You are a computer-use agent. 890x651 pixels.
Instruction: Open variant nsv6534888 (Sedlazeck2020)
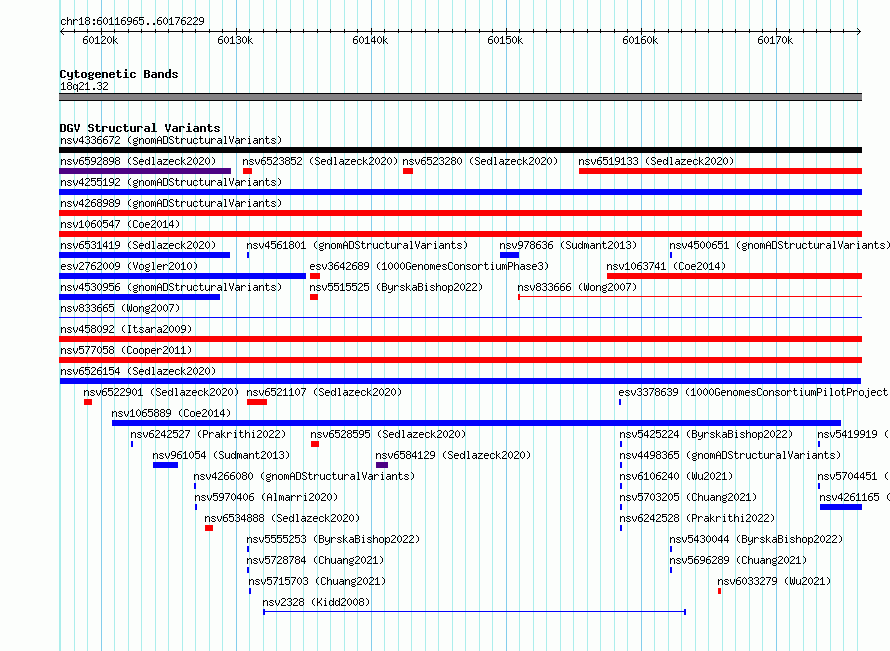(282, 518)
